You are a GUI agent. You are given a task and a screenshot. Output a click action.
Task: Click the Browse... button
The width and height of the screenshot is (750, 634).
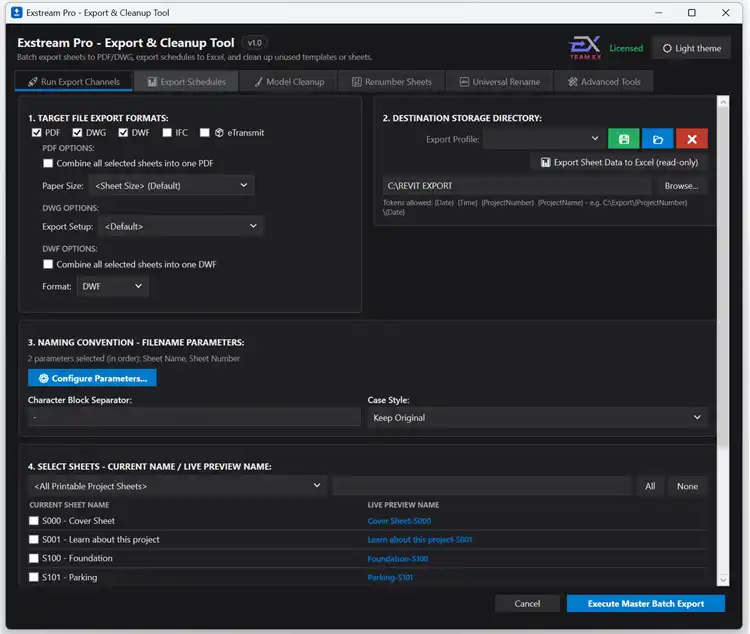681,186
